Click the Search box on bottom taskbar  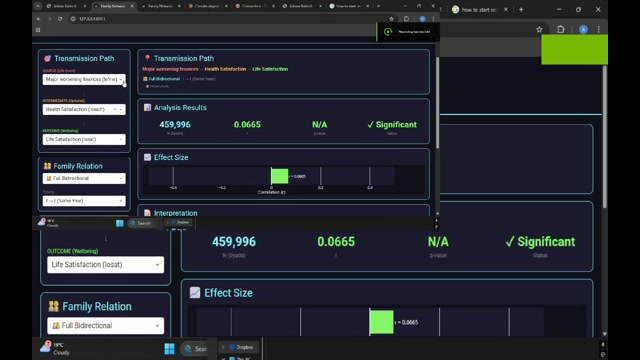pos(194,349)
